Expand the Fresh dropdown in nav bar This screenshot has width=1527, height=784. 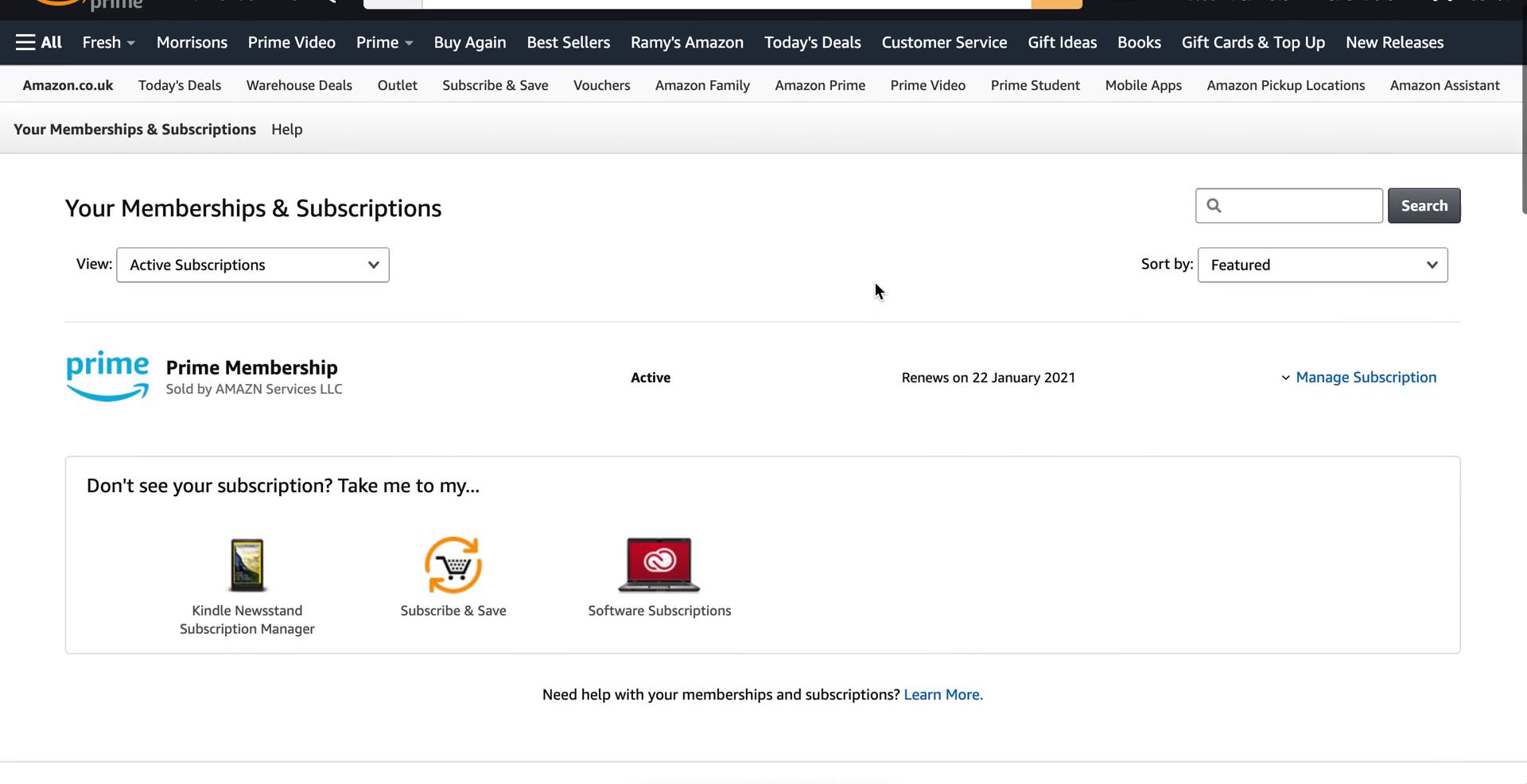point(108,42)
